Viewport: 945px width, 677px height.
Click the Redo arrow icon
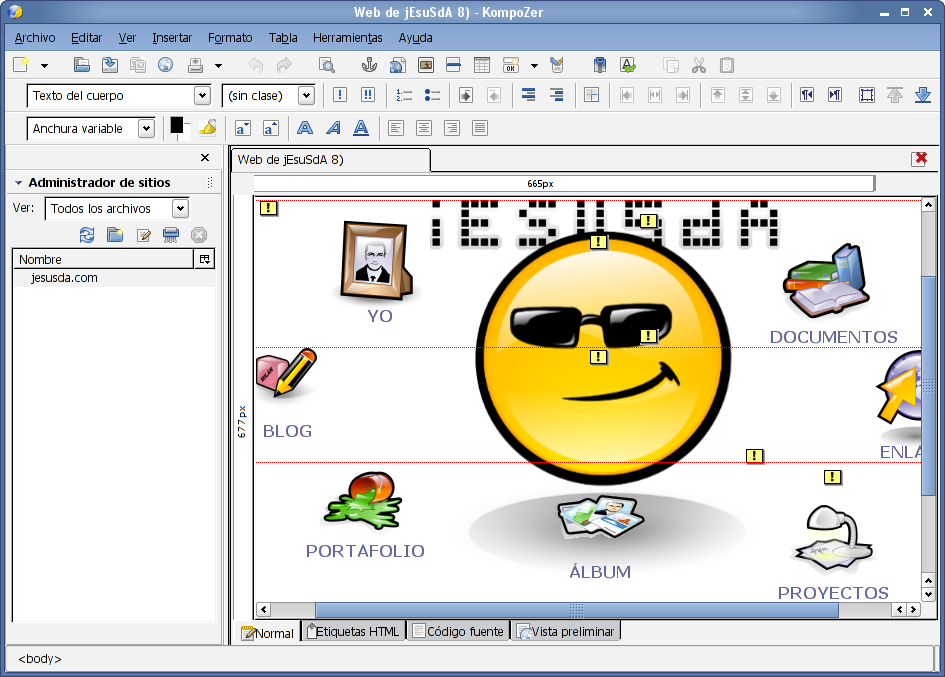tap(284, 65)
